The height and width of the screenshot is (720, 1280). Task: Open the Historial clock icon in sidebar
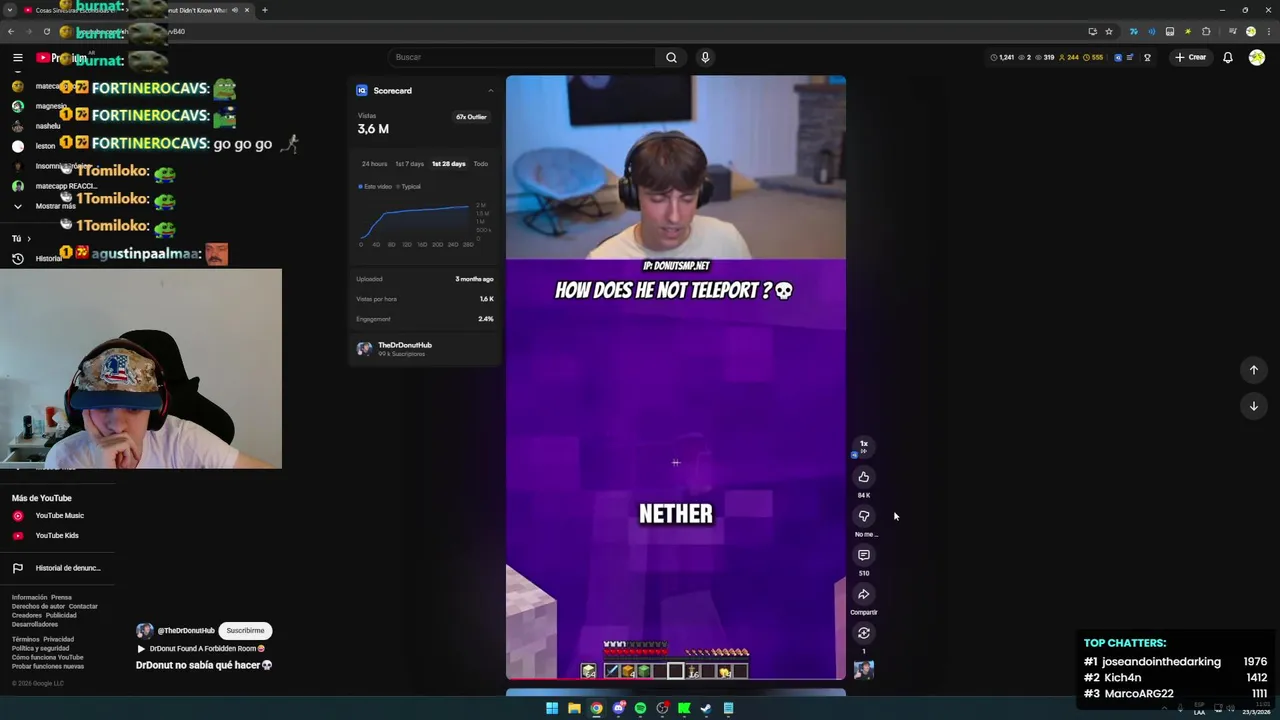17,259
